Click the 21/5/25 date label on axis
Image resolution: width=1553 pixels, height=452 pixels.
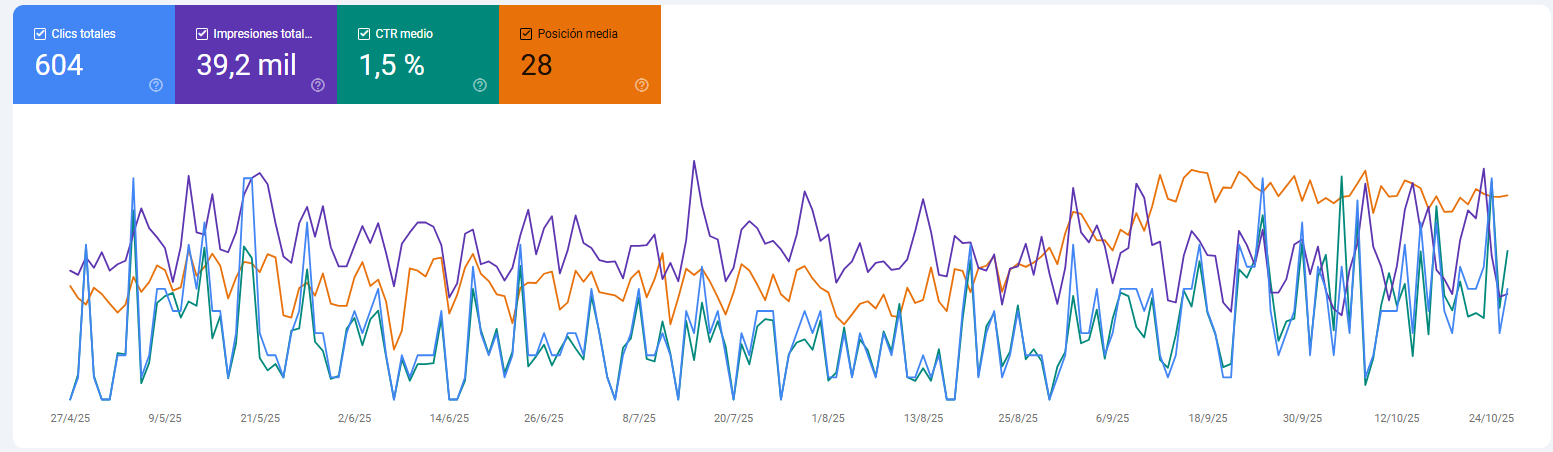pyautogui.click(x=260, y=419)
